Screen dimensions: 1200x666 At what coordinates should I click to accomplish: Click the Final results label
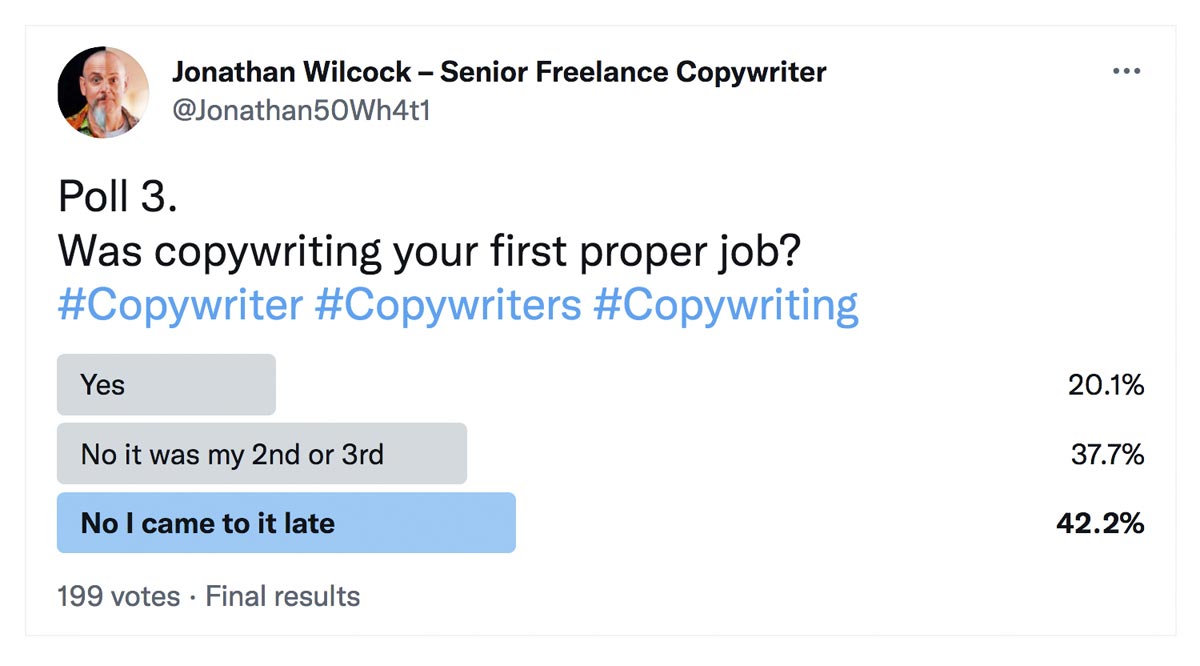tap(282, 597)
